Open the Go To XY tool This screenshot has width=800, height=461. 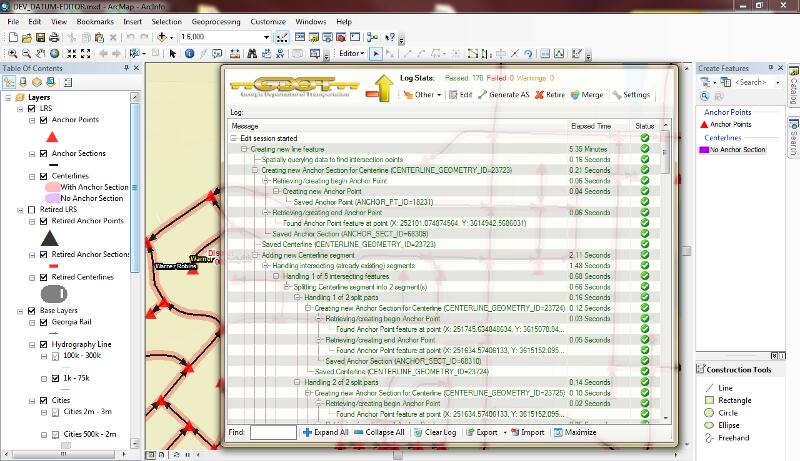[x=280, y=54]
